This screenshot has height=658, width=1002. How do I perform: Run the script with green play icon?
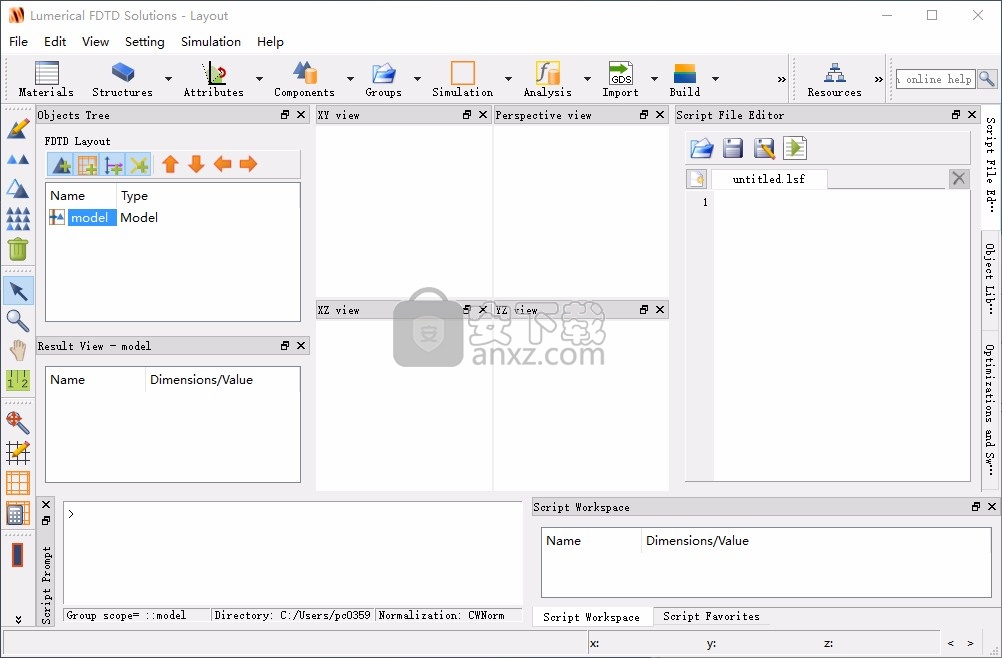click(795, 148)
